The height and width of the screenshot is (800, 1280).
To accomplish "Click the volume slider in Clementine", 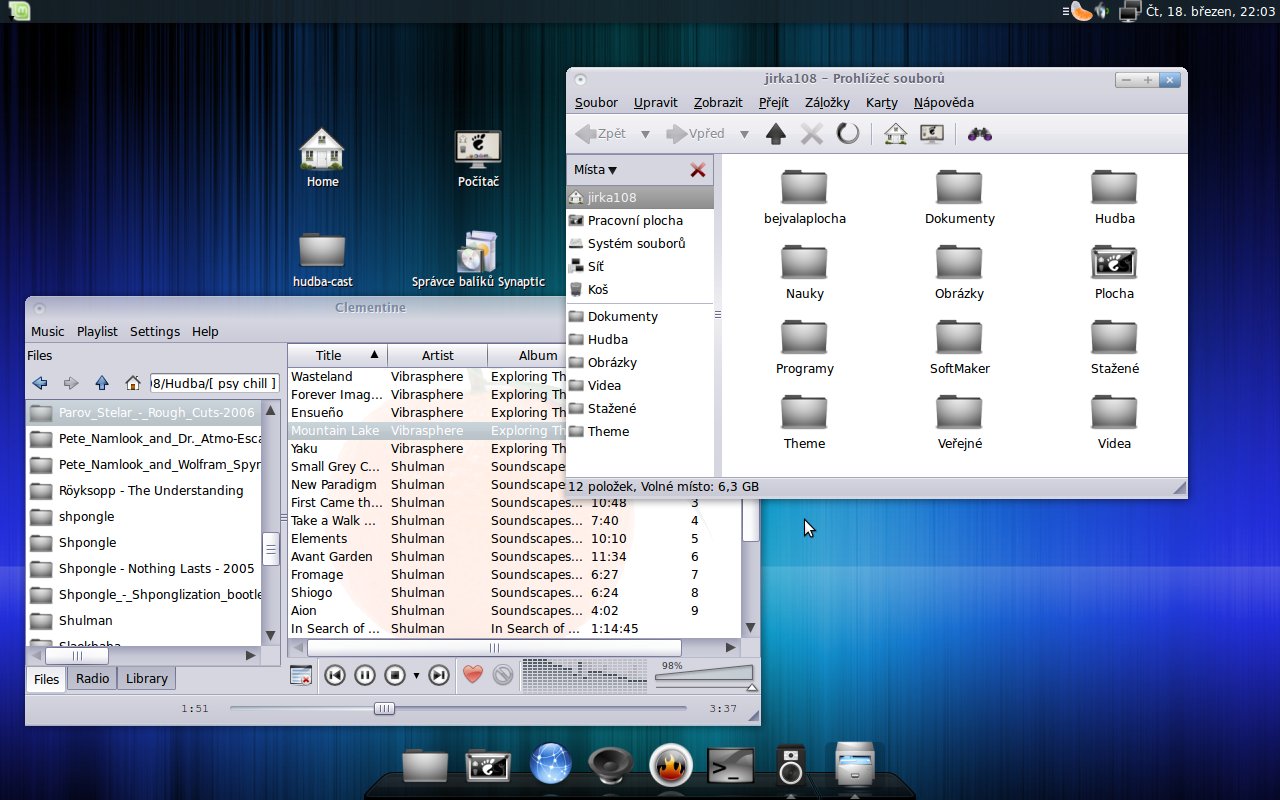I will (704, 676).
